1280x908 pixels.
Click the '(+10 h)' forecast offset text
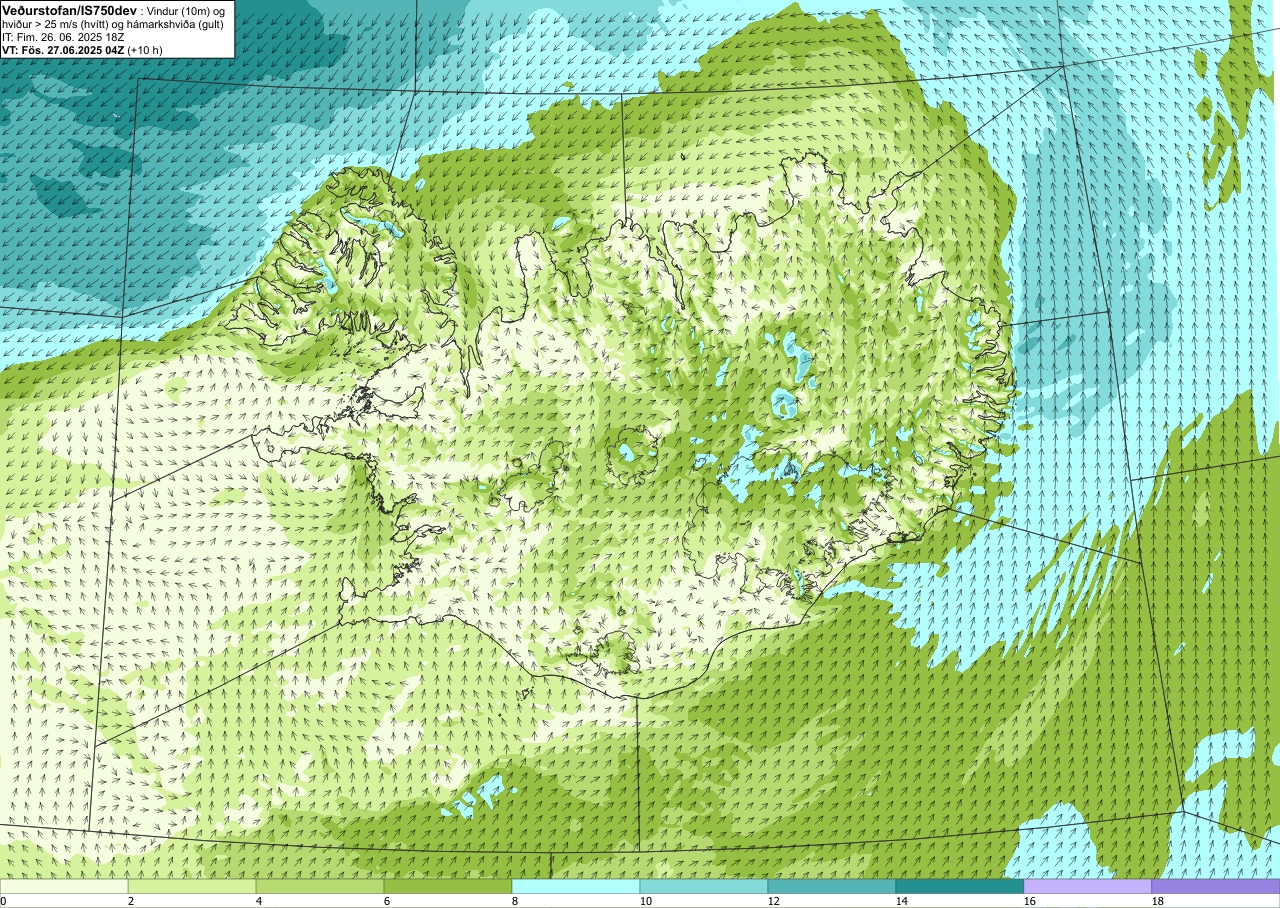pos(145,49)
